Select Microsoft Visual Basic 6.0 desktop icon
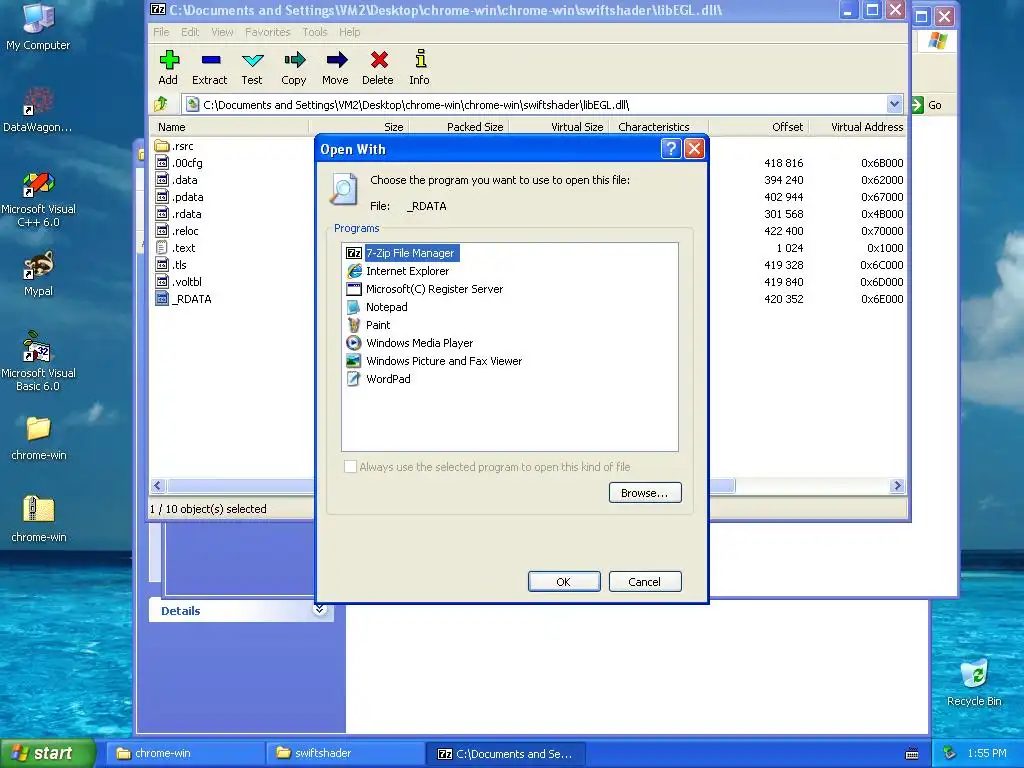 point(38,362)
